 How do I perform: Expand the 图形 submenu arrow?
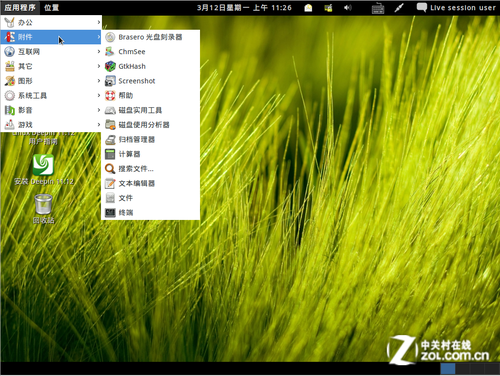[99, 81]
